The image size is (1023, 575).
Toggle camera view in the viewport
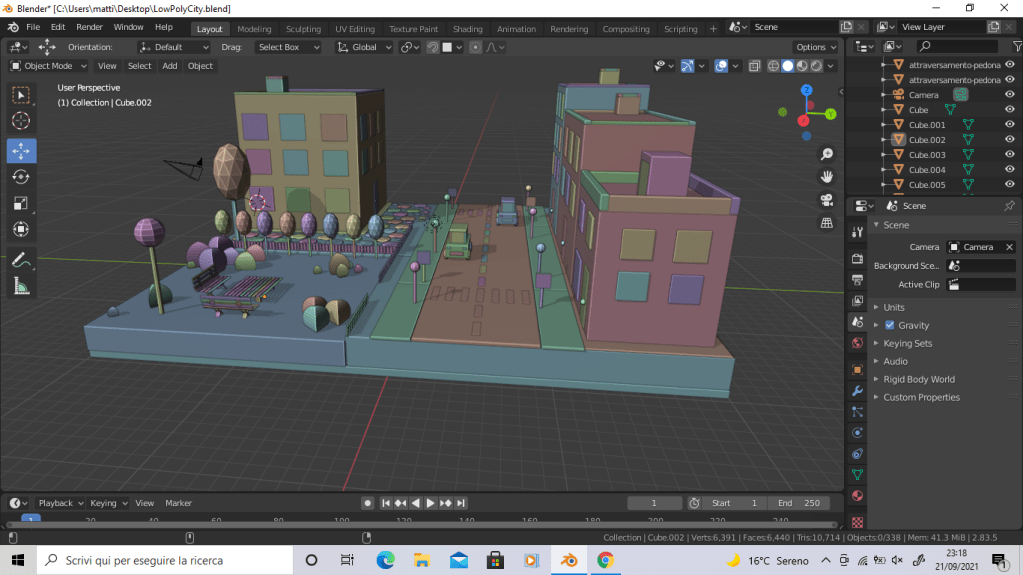tap(827, 199)
